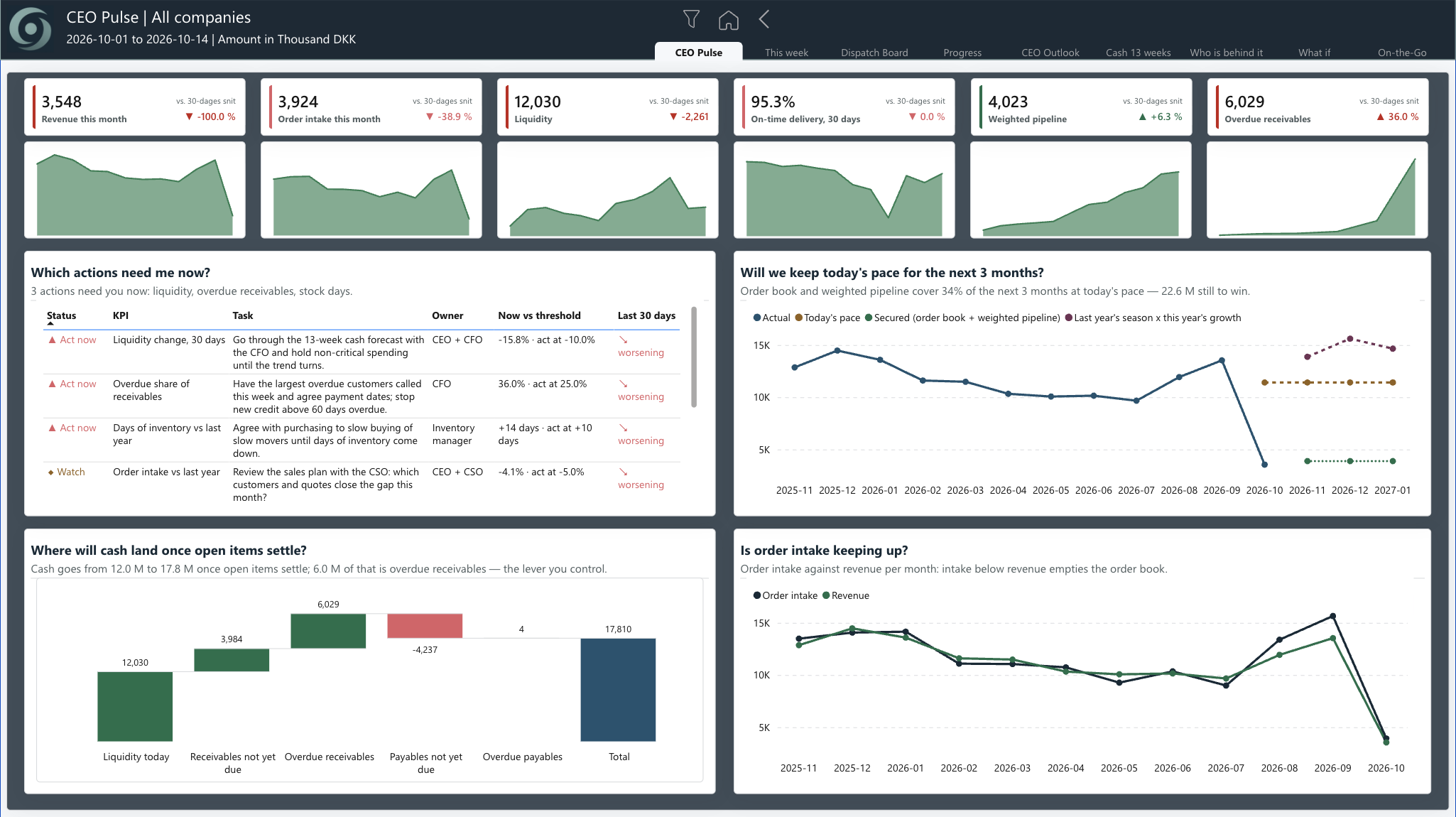
Task: Click the Order intake this month card
Action: (x=371, y=107)
